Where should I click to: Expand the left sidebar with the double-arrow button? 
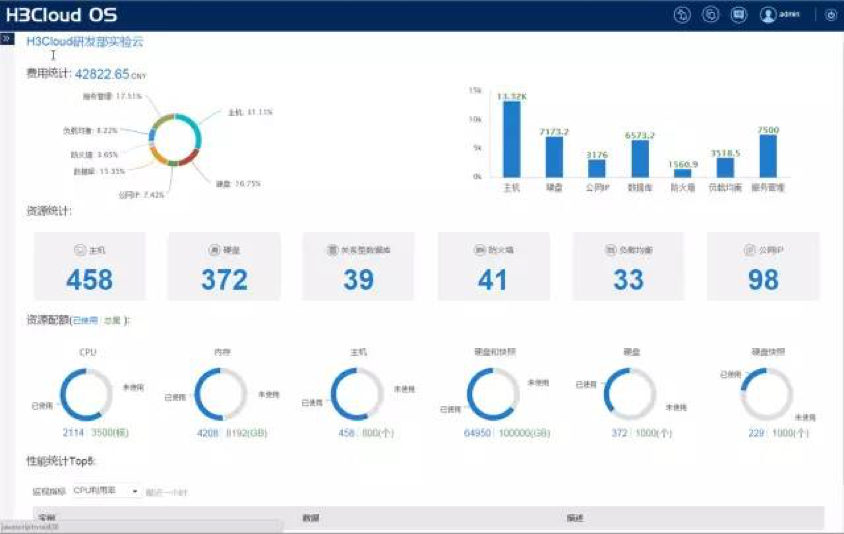[7, 39]
